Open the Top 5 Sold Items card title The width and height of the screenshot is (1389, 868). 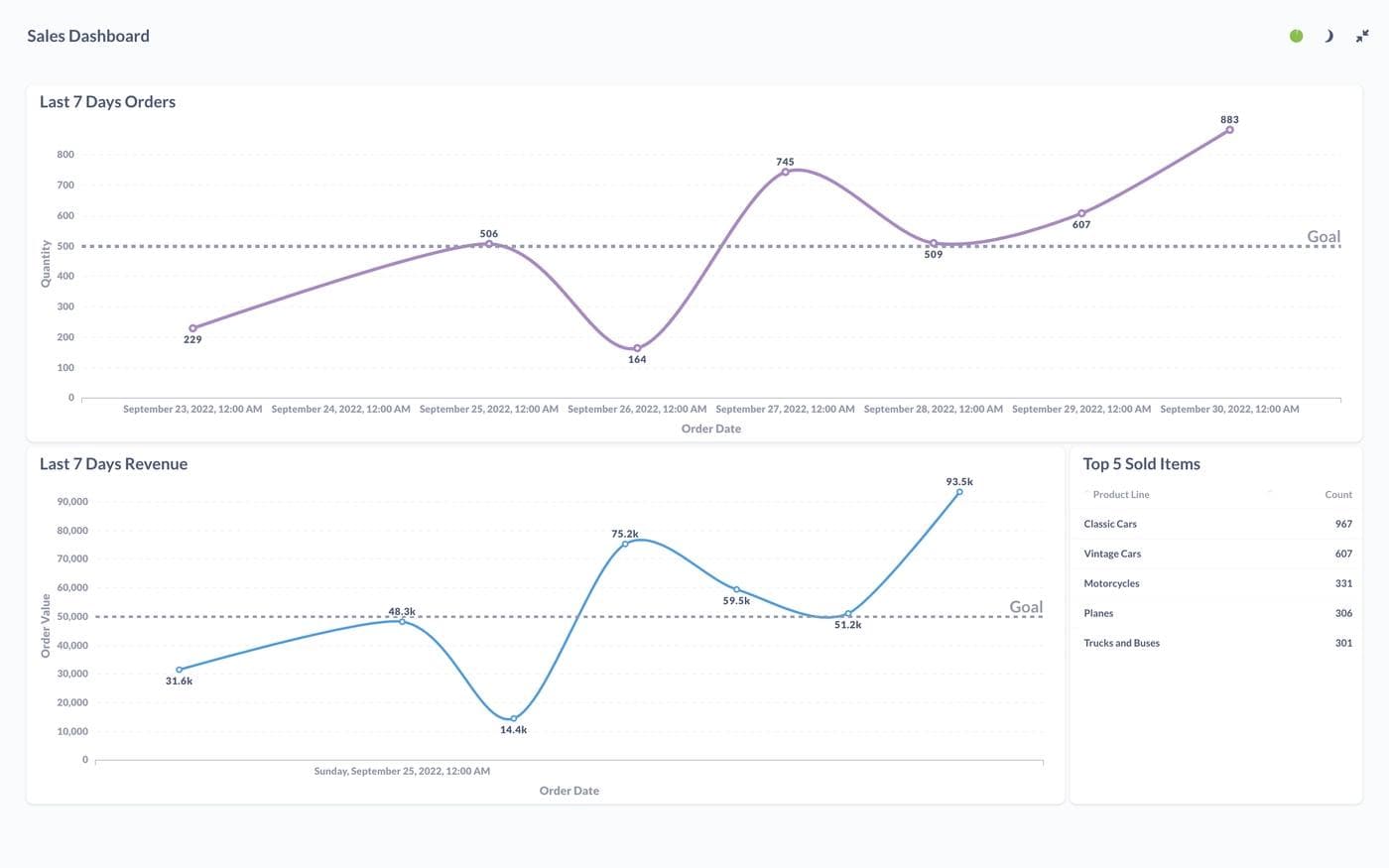tap(1141, 463)
